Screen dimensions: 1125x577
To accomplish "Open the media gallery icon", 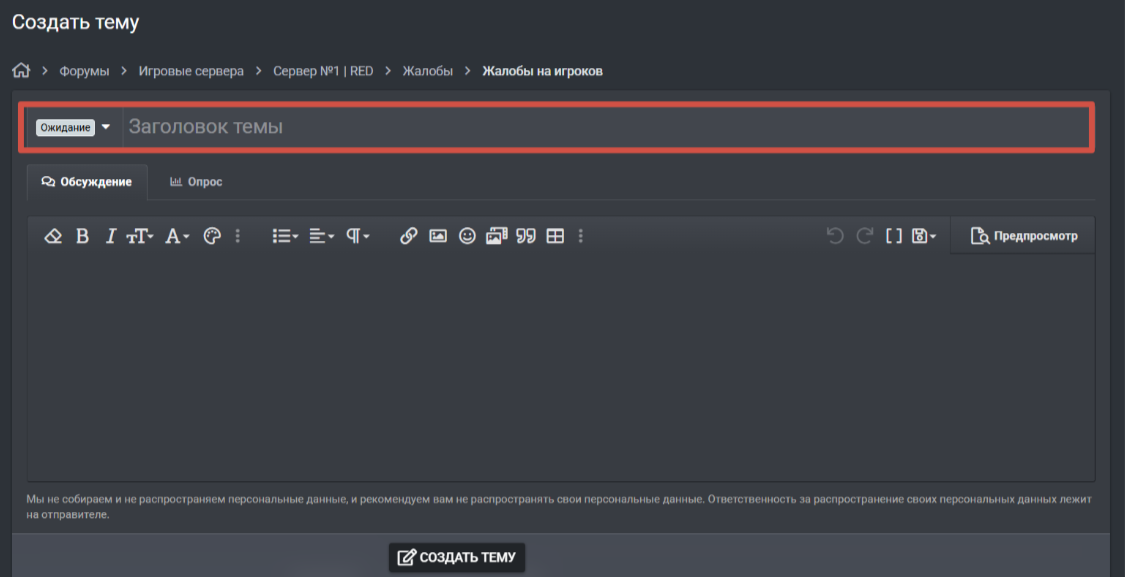I will [x=496, y=236].
